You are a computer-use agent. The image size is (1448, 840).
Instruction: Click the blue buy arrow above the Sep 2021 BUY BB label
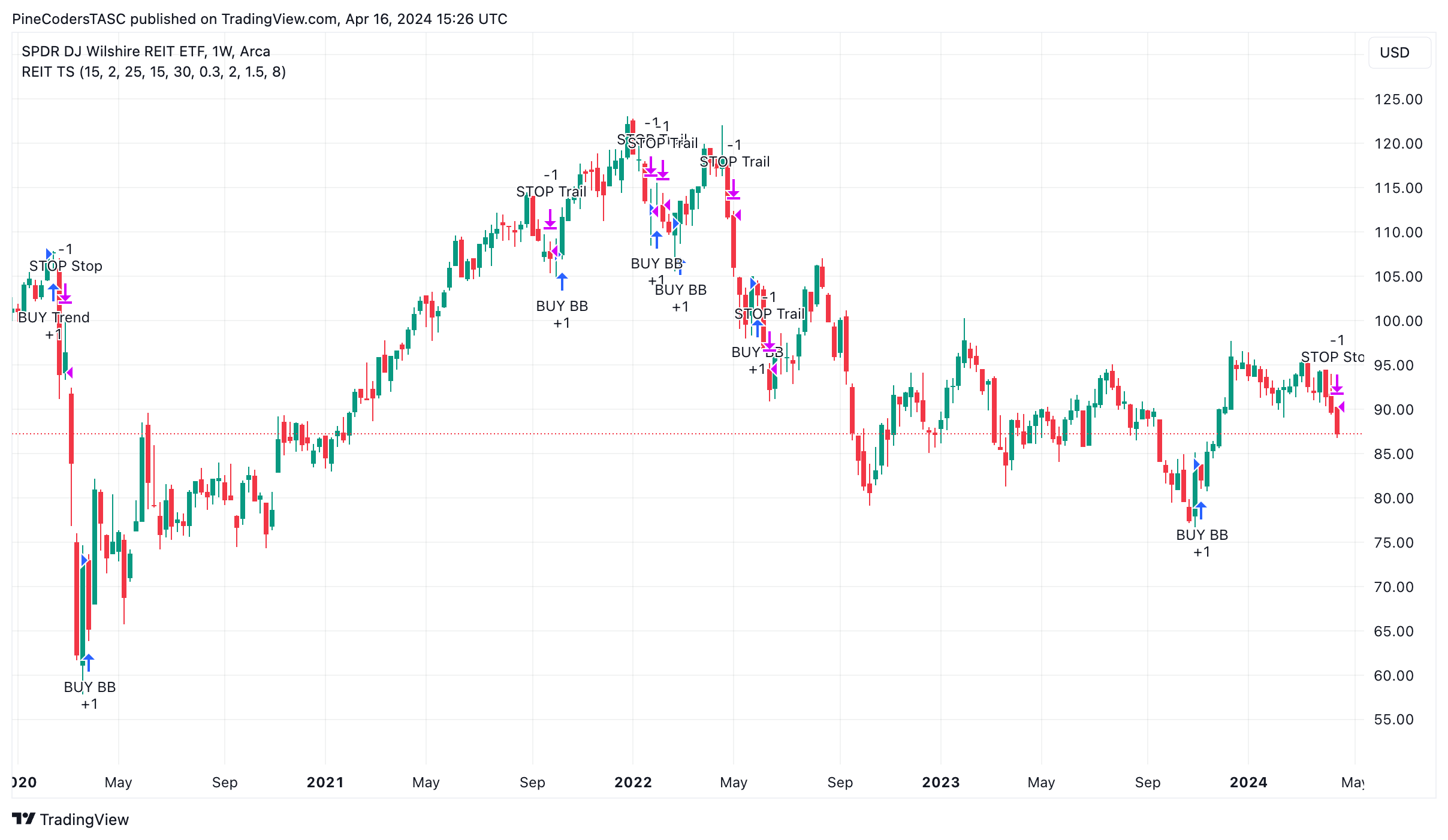[562, 281]
